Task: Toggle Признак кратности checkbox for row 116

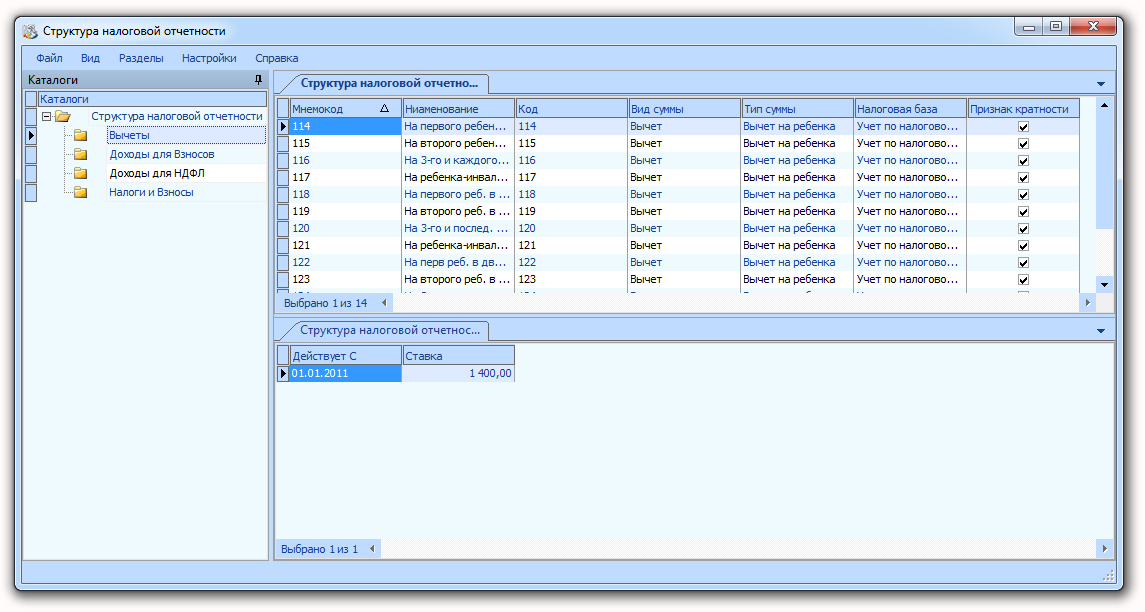Action: 1023,161
